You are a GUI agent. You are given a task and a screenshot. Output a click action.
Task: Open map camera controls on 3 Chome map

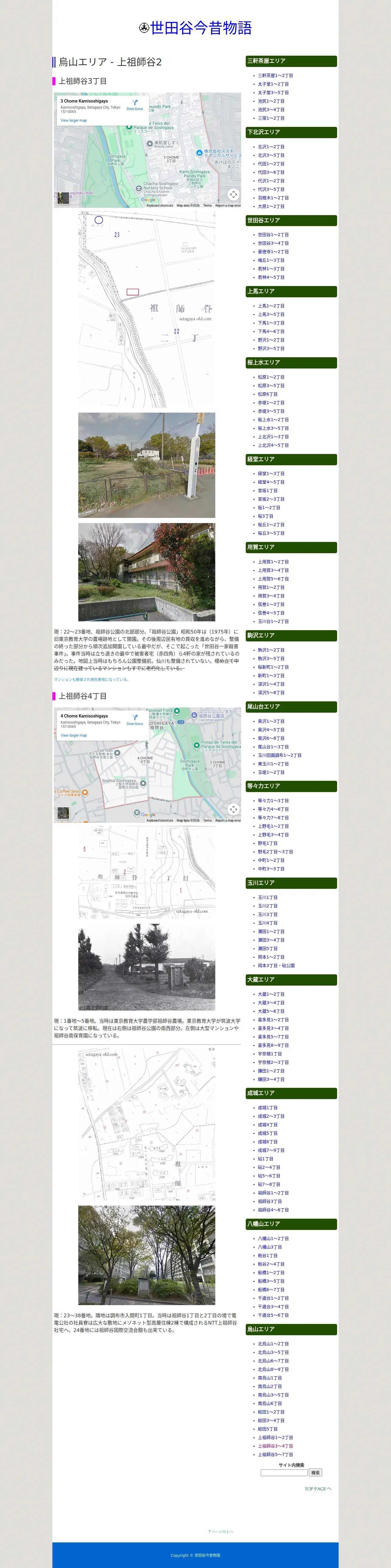click(233, 194)
